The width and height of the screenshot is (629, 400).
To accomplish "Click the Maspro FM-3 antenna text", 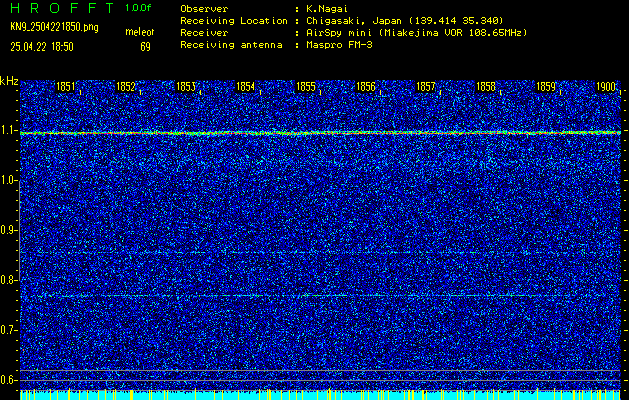I will (x=339, y=45).
